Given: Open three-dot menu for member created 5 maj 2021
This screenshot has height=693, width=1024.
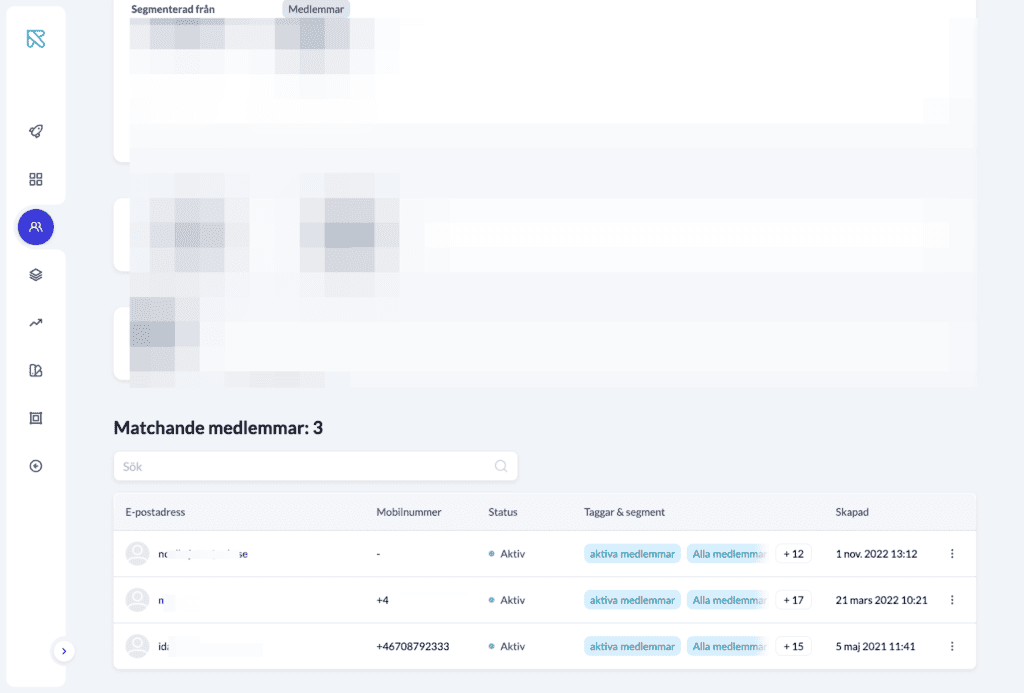Looking at the screenshot, I should 952,647.
